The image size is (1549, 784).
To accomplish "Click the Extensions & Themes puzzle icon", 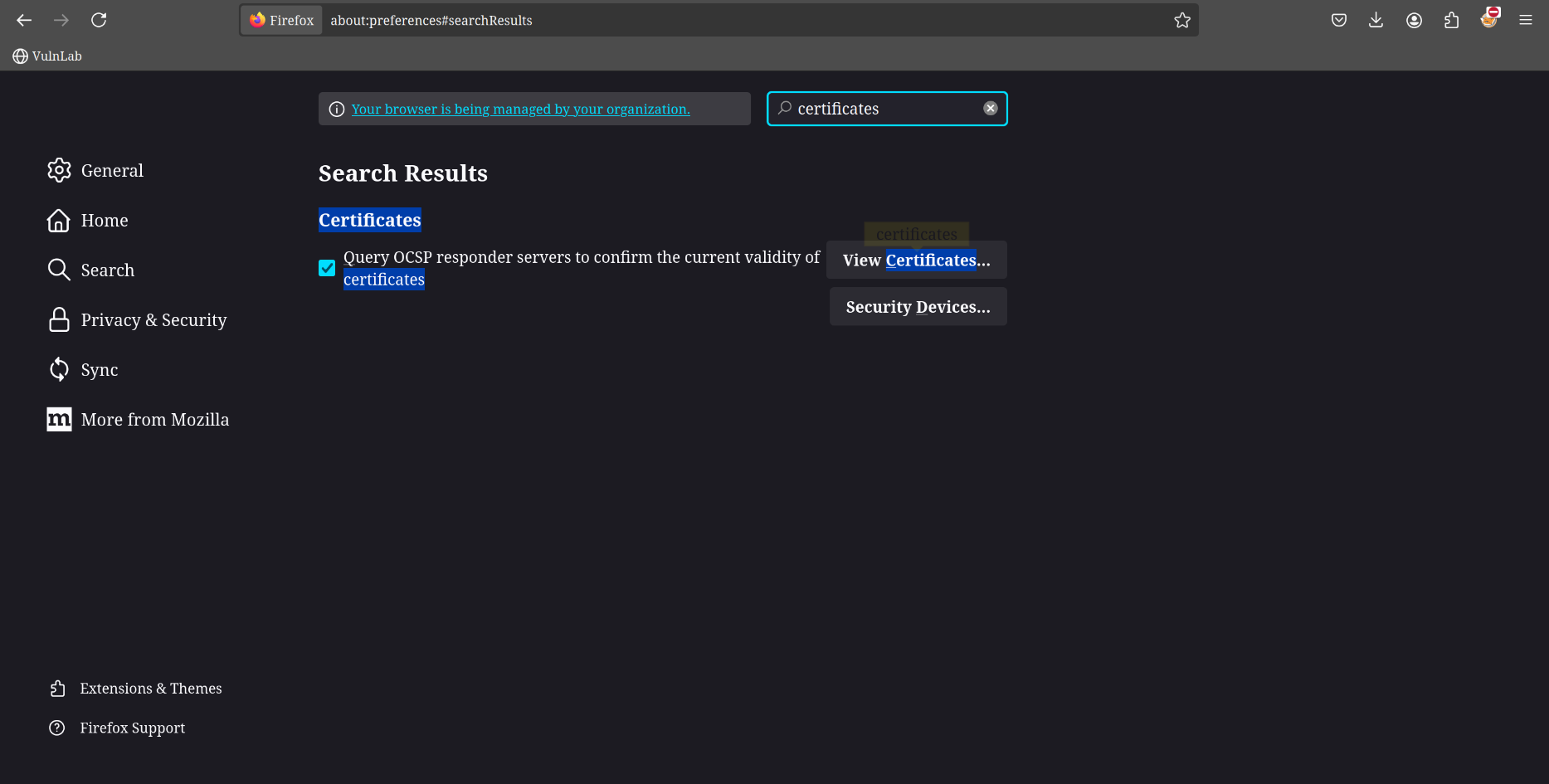I will [57, 689].
